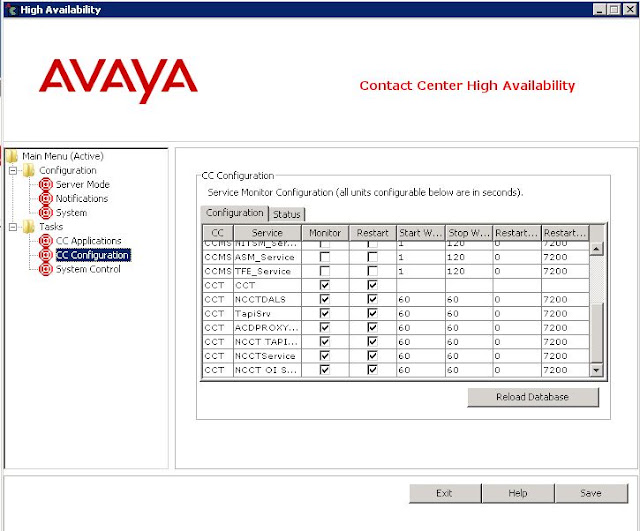Click the High Availability title bar icon
640x531 pixels.
point(11,9)
